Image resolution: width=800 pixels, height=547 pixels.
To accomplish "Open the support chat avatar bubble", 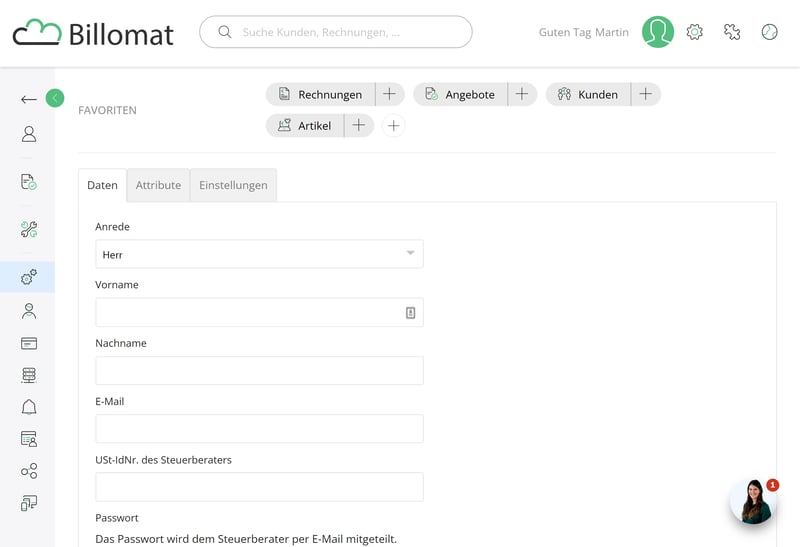I will click(x=752, y=502).
